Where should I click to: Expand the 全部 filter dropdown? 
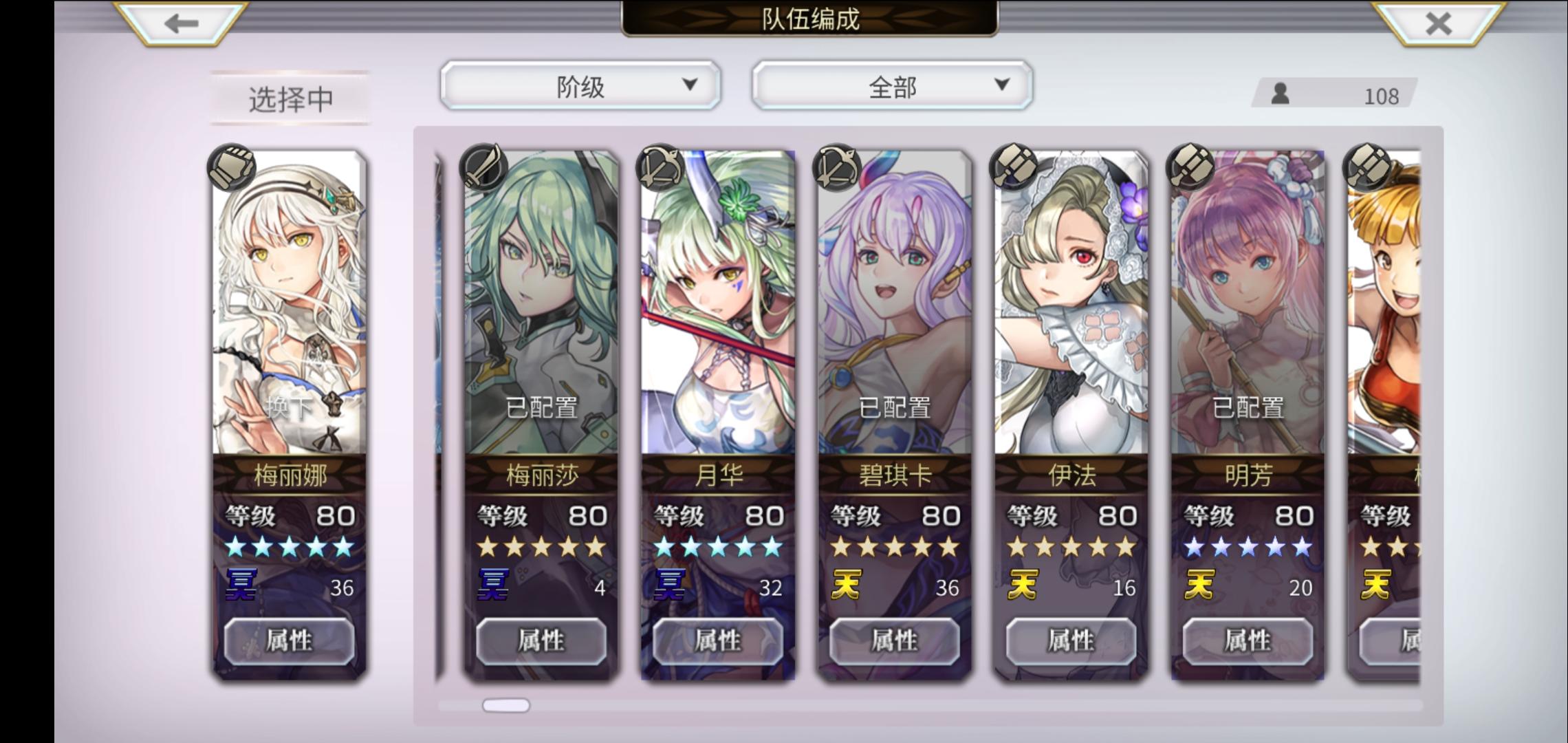(892, 85)
